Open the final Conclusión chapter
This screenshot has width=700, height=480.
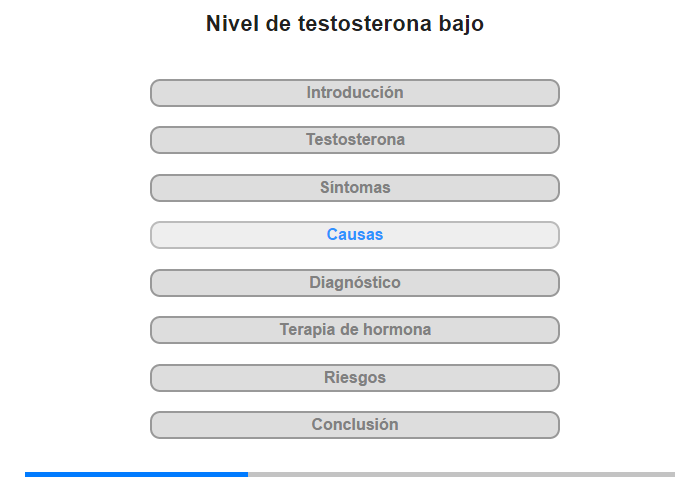click(355, 425)
